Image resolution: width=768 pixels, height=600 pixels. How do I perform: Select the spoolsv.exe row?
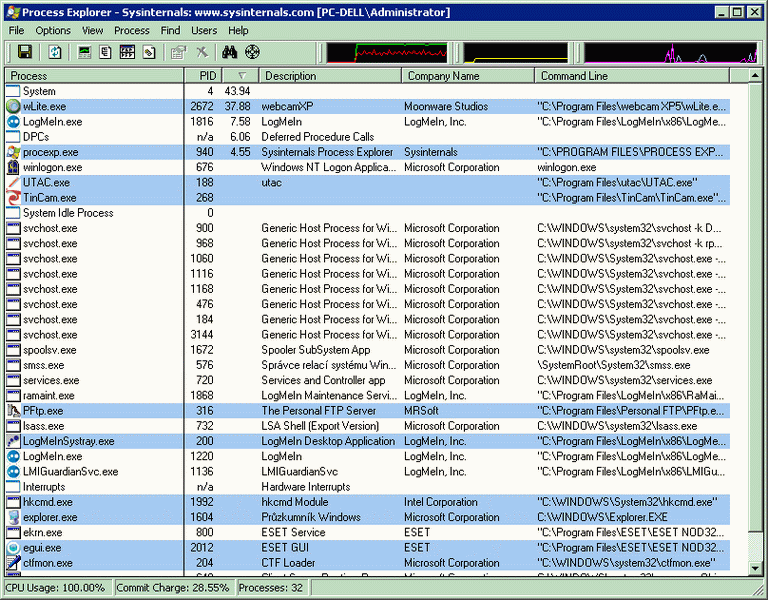coord(368,350)
